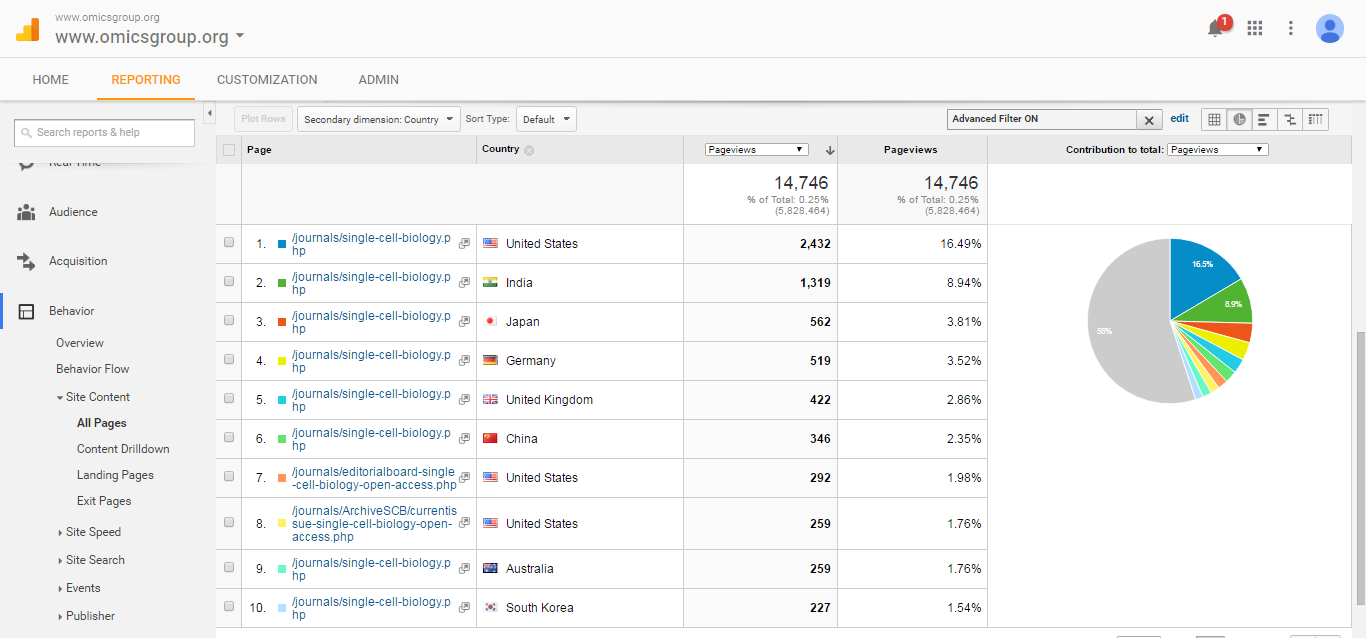Open the Behavior Flow report
This screenshot has height=638, width=1366.
pos(93,369)
